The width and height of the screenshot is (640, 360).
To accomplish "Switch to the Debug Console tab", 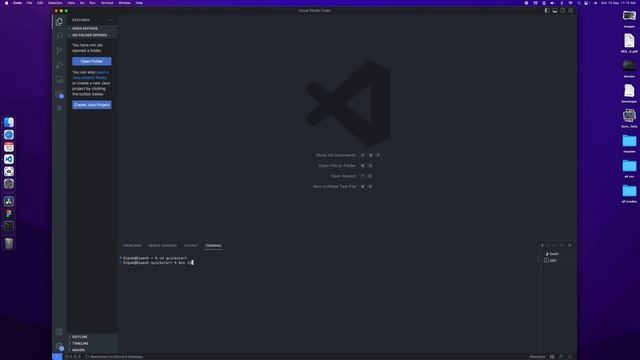I will 162,246.
